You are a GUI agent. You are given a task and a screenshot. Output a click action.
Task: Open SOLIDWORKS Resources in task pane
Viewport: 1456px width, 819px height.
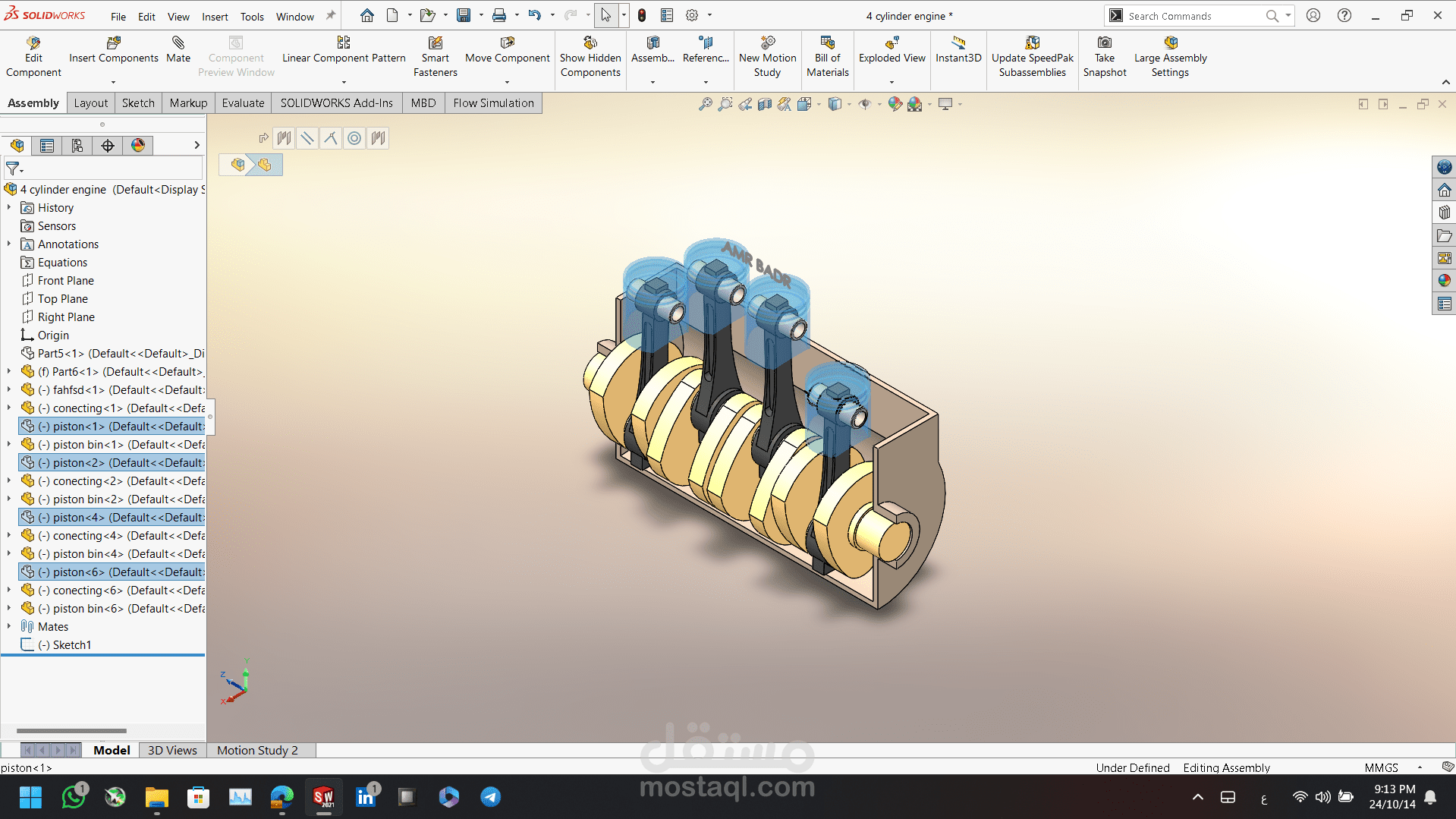pos(1445,190)
